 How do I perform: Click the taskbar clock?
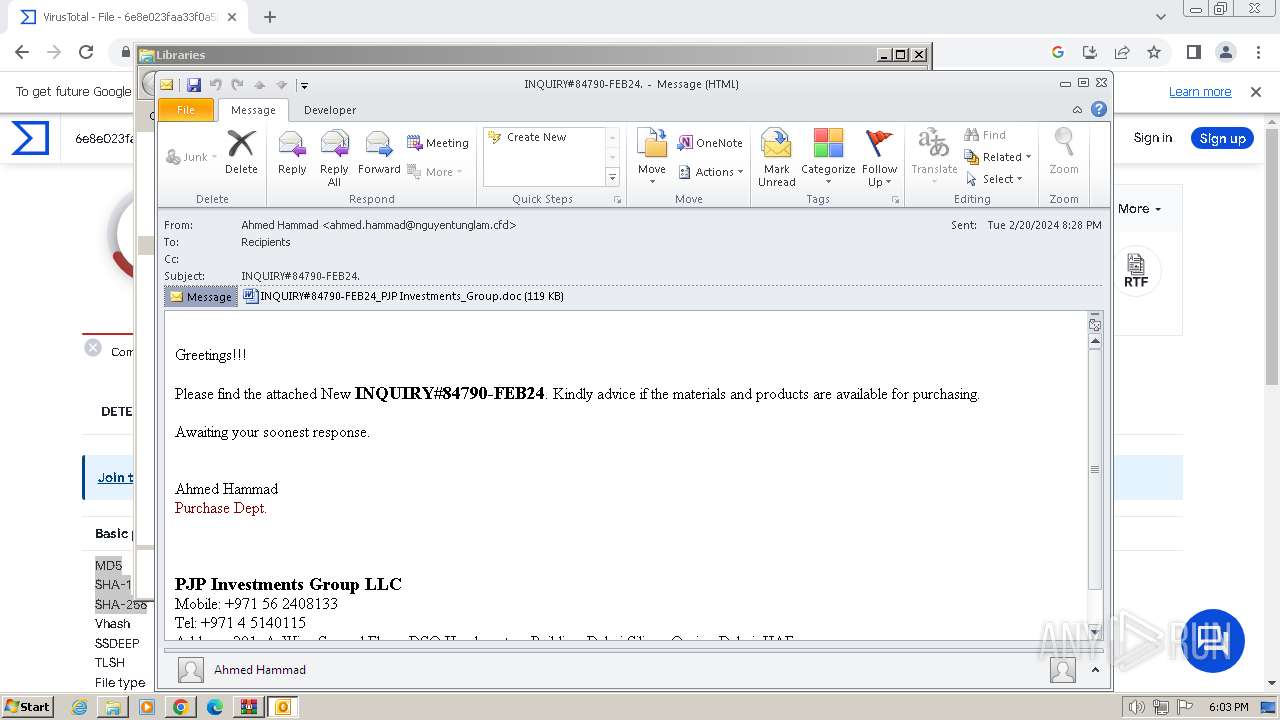pos(1228,707)
